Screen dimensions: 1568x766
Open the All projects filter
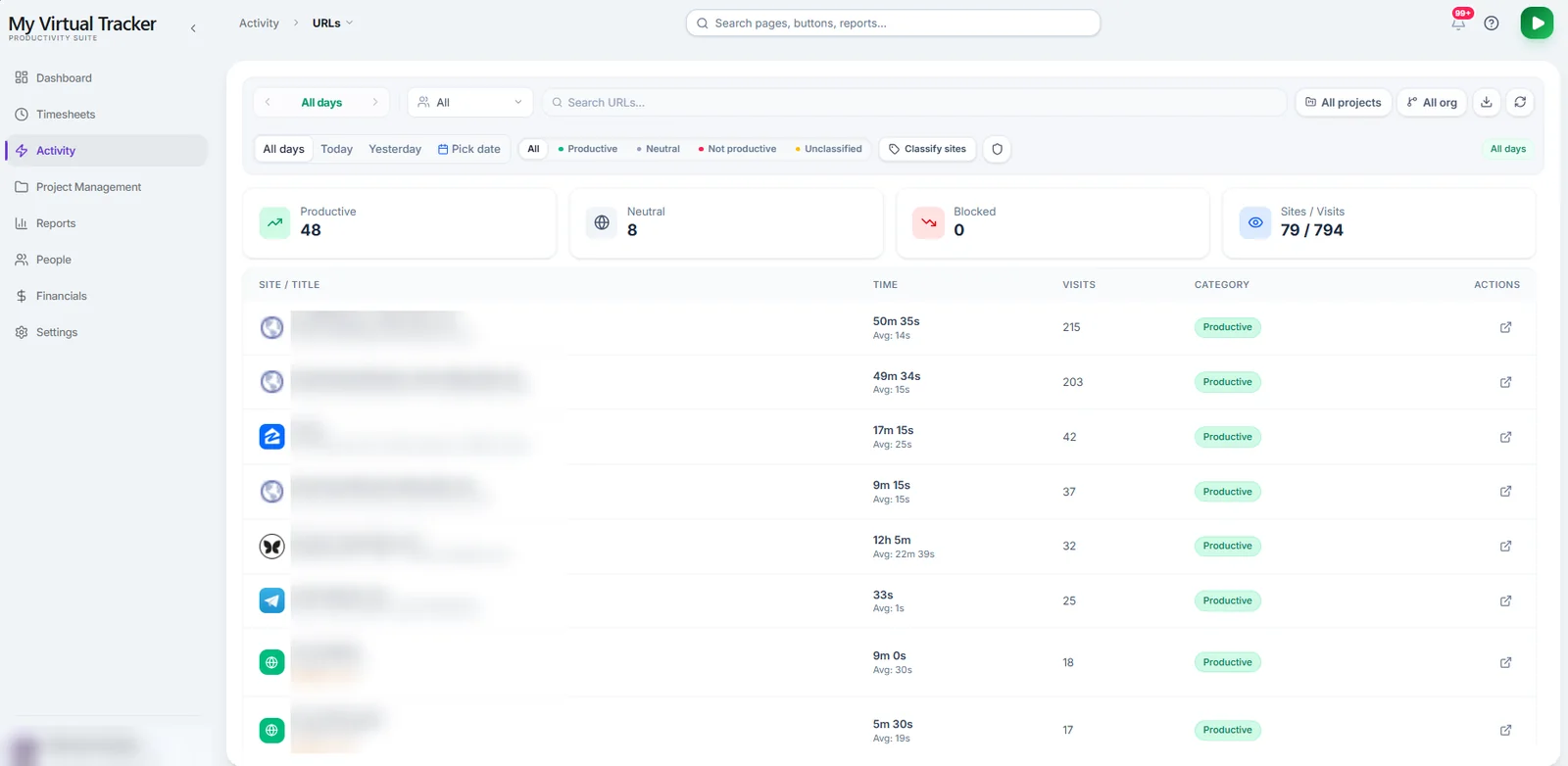coord(1344,102)
